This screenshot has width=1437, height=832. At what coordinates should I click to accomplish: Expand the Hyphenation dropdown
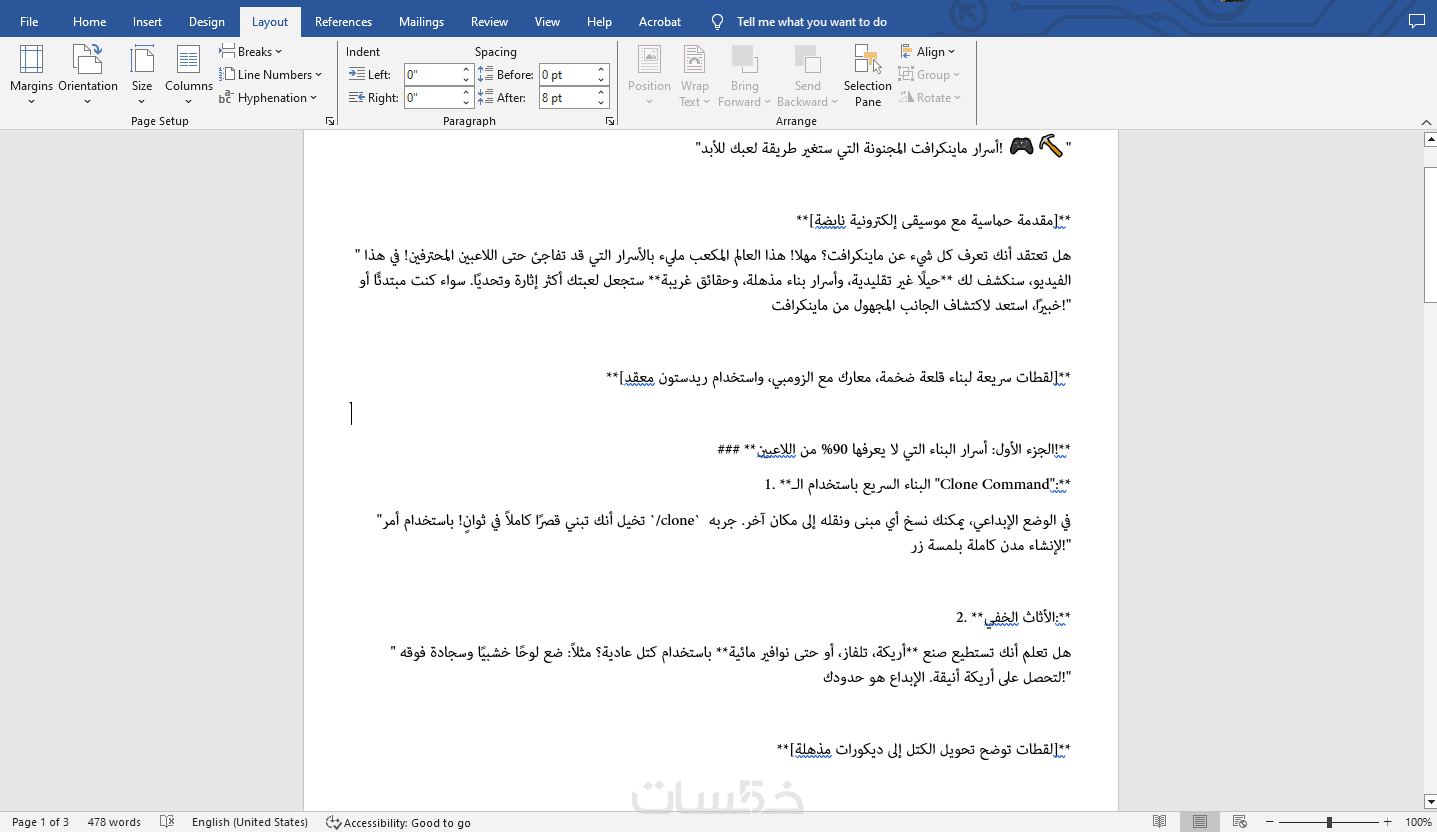268,97
